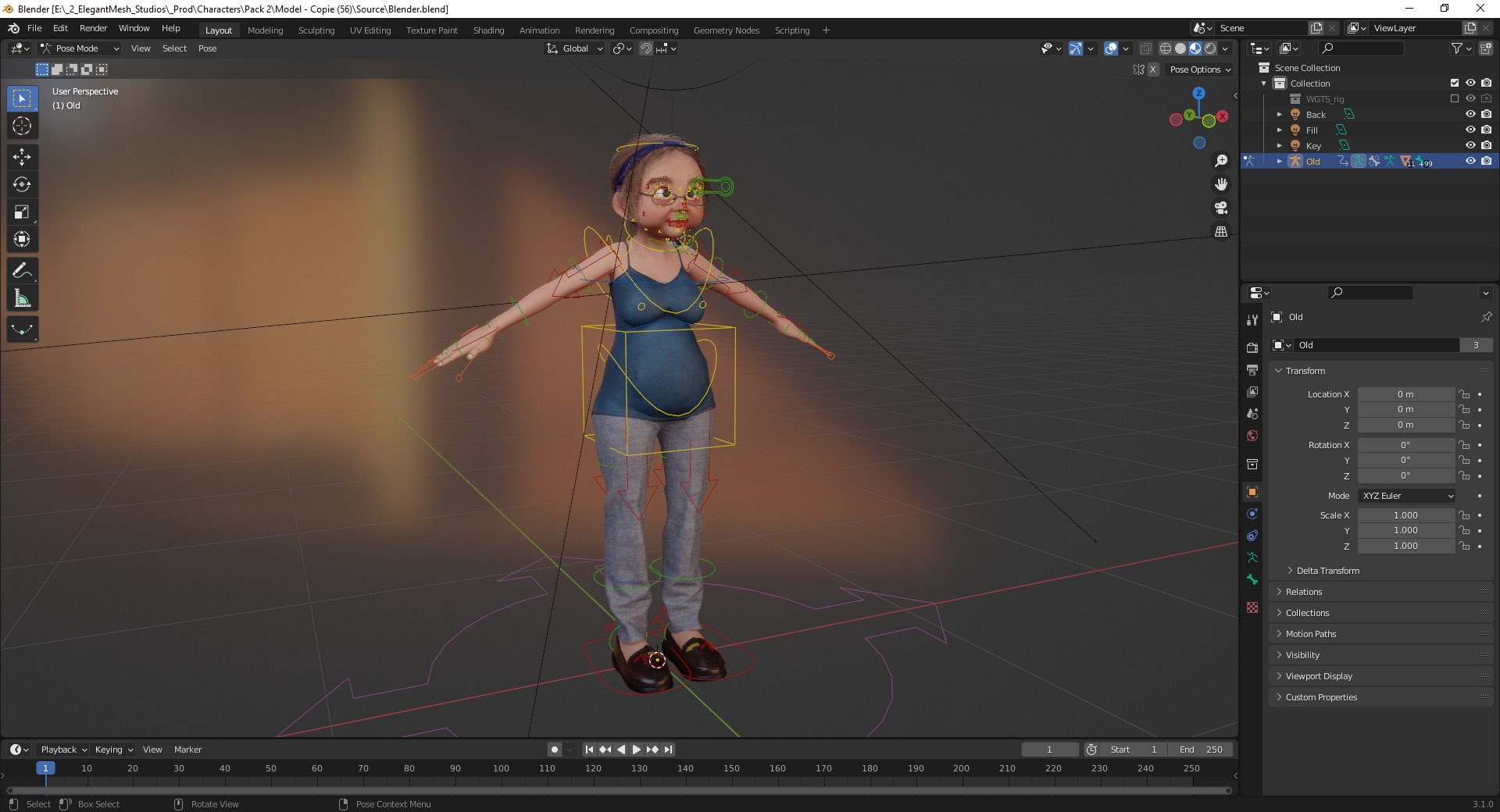This screenshot has width=1500, height=812.
Task: Pick the Scale tool
Action: [22, 212]
